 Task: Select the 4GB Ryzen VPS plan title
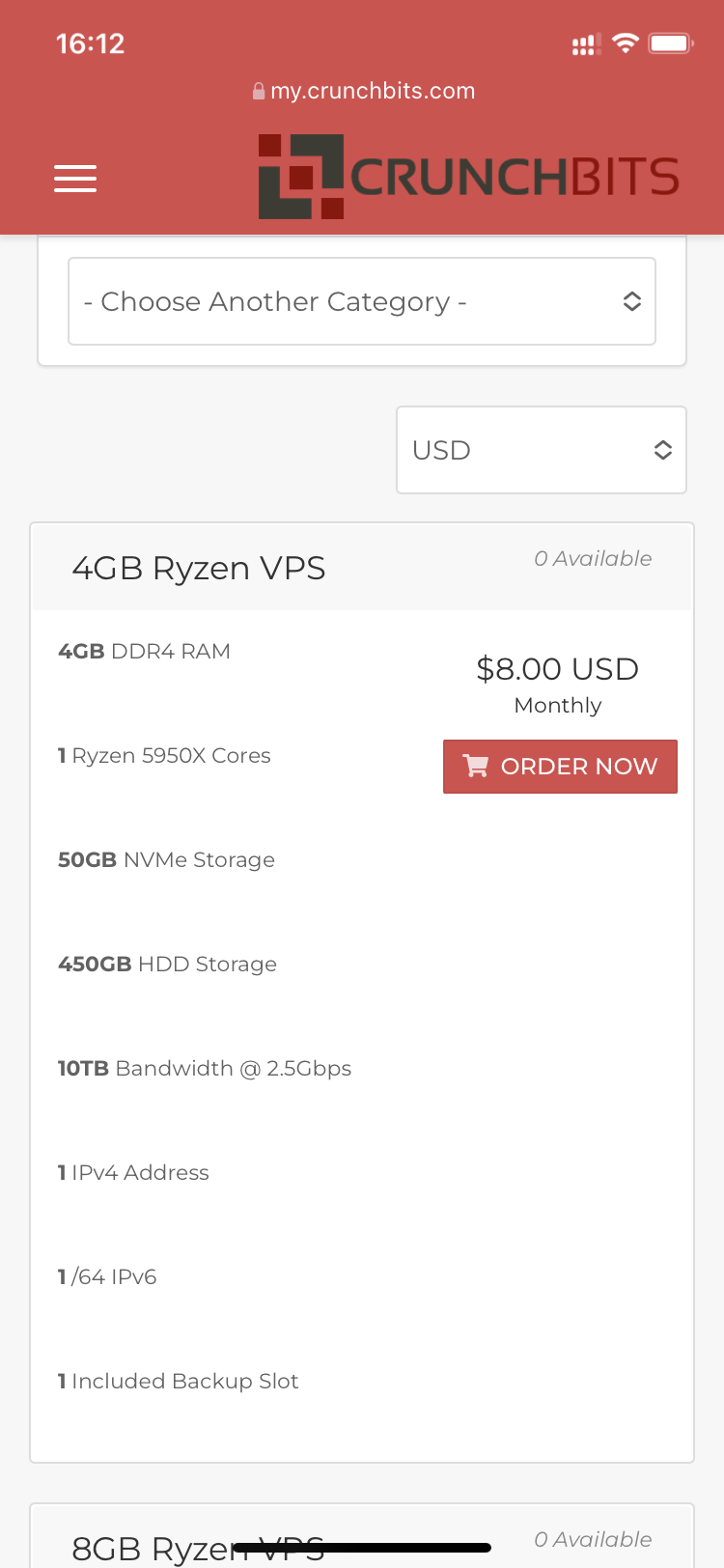click(199, 568)
